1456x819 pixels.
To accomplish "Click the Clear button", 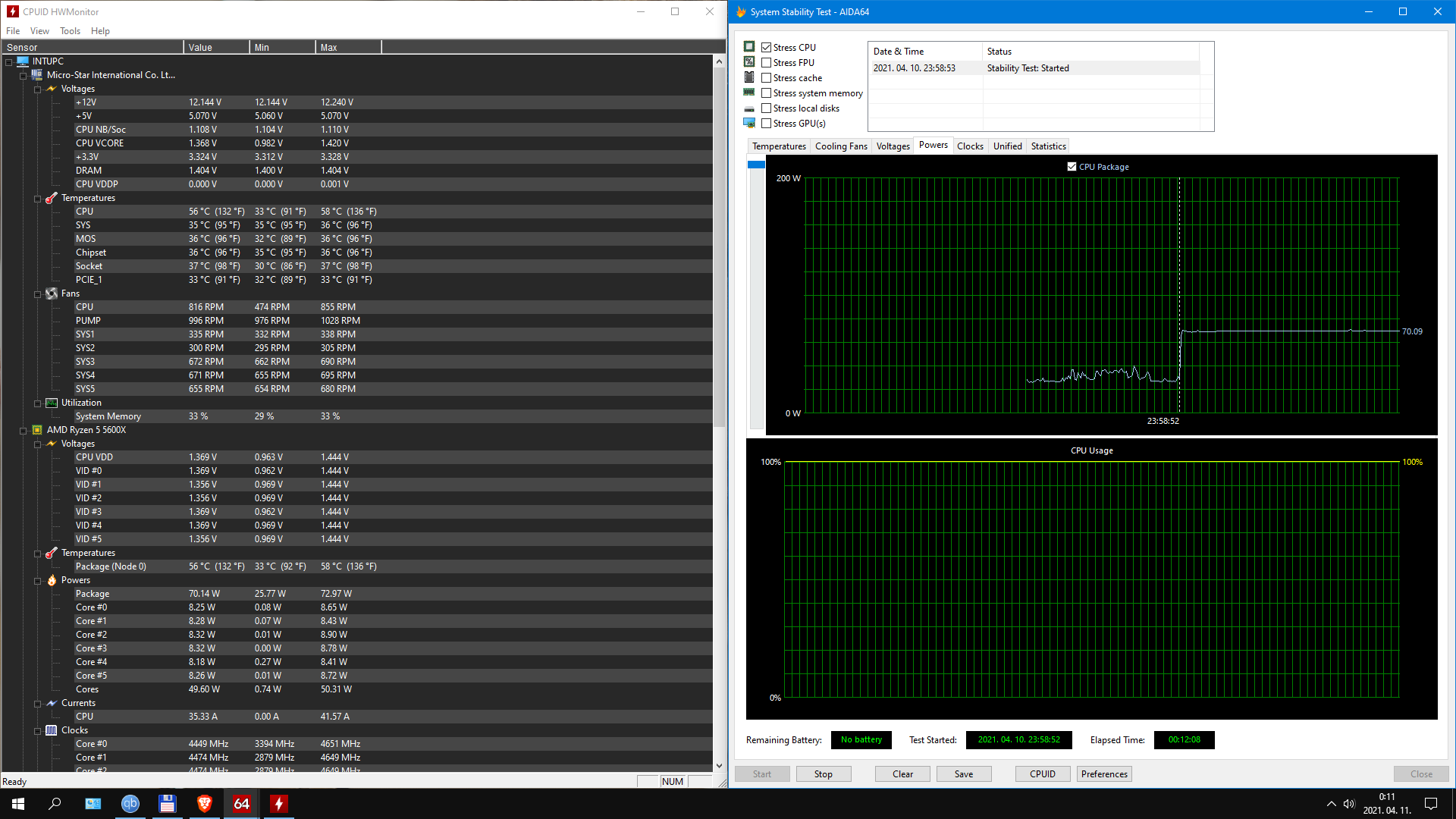I will point(902,774).
